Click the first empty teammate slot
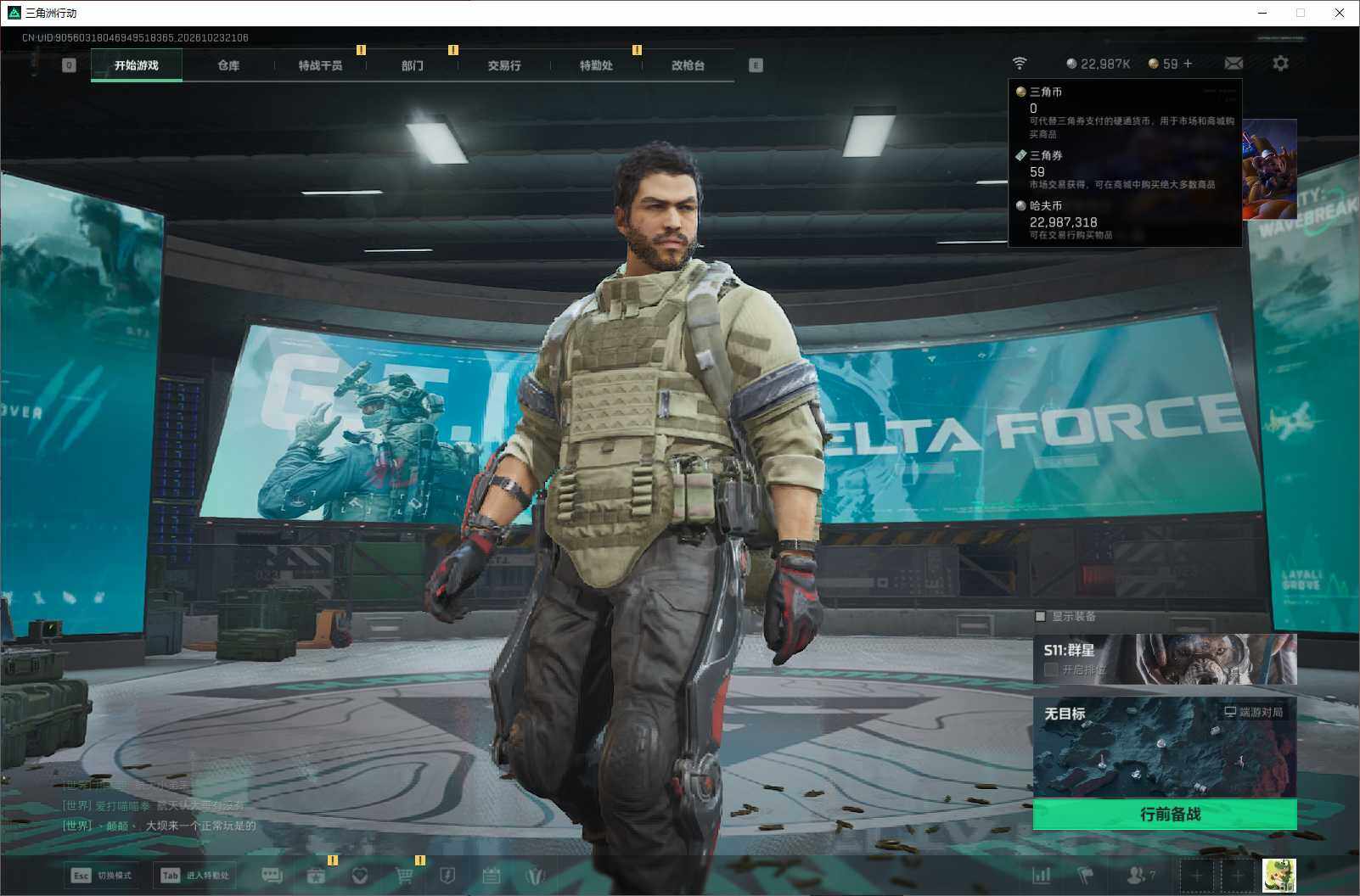 click(1197, 876)
